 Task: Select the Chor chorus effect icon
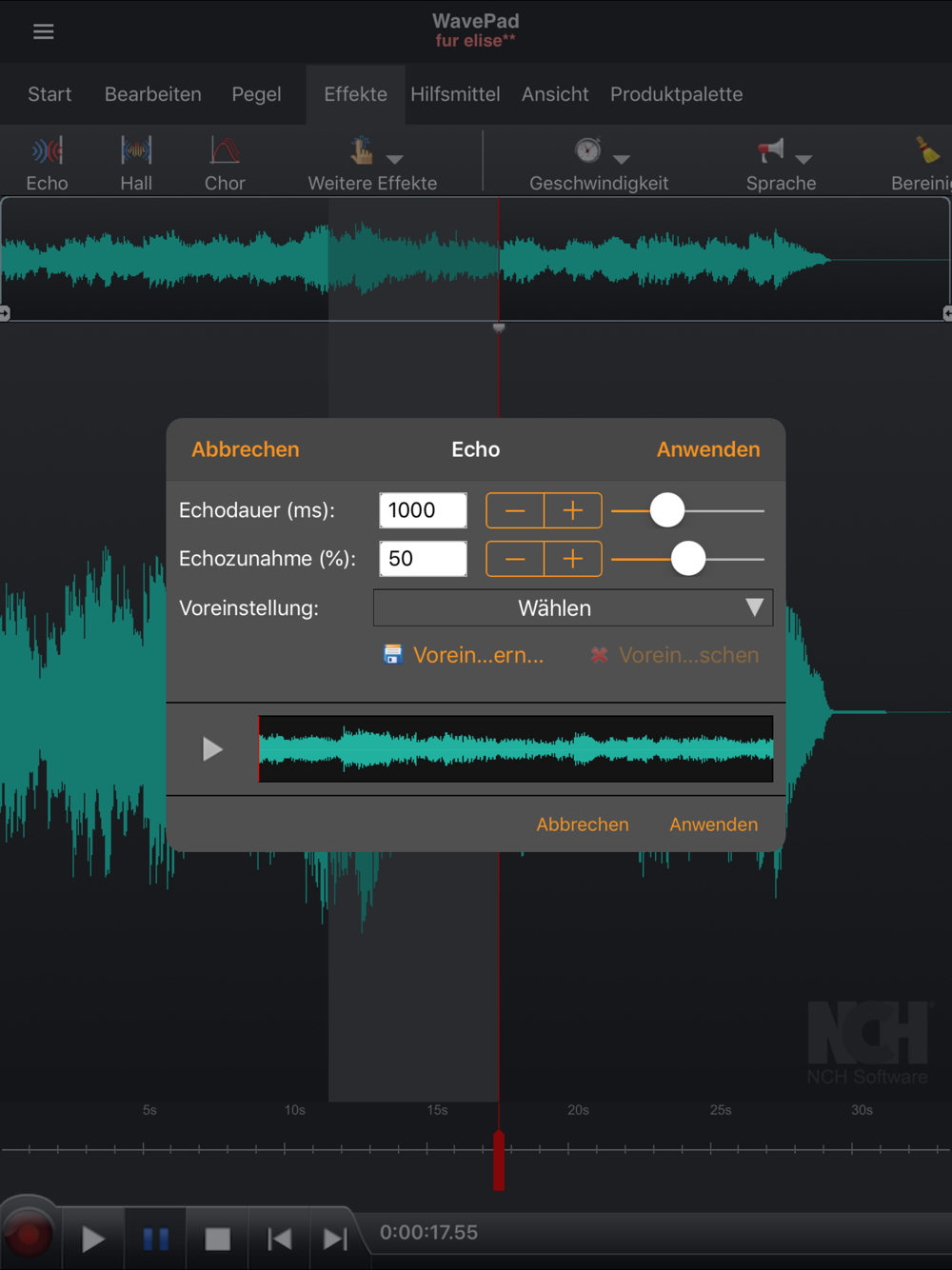[225, 150]
